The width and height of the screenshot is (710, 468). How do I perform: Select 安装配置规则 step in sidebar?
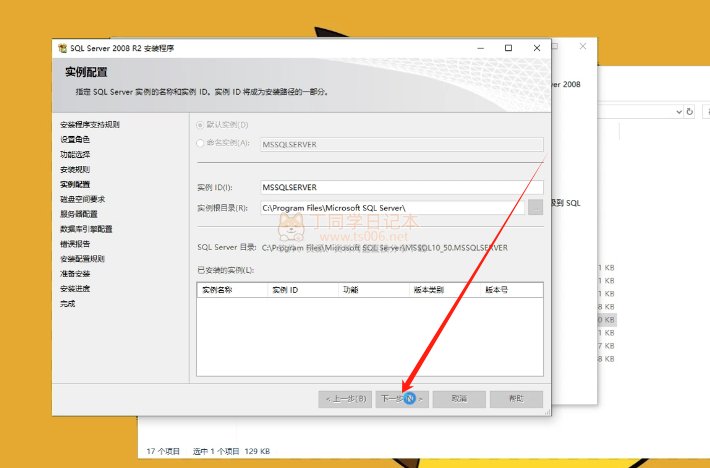pyautogui.click(x=82, y=259)
